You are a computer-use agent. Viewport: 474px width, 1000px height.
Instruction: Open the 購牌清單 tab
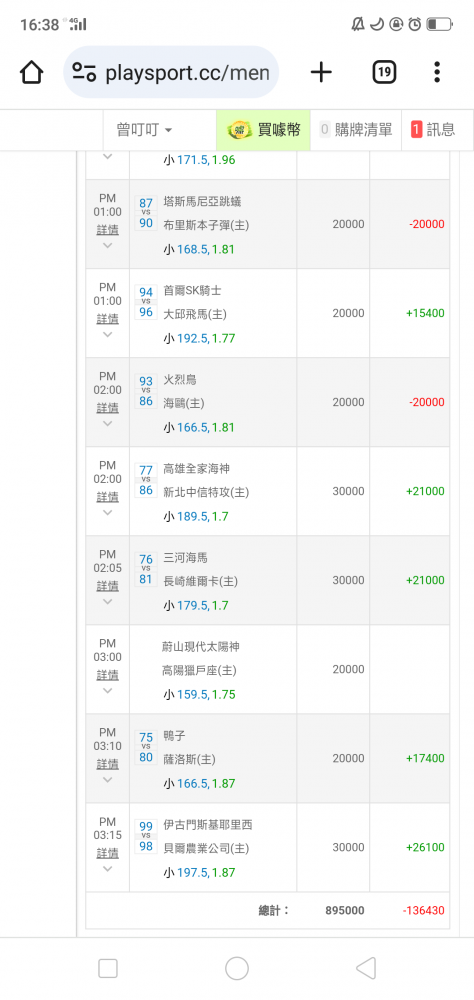point(356,130)
